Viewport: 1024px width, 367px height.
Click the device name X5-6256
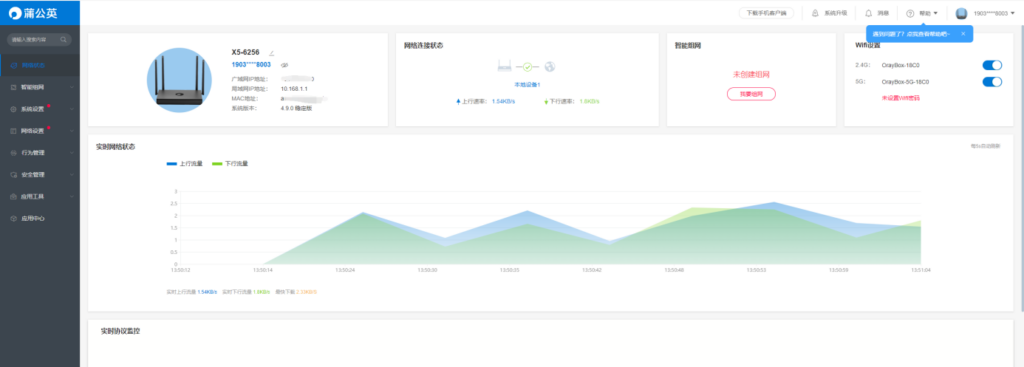(x=246, y=52)
